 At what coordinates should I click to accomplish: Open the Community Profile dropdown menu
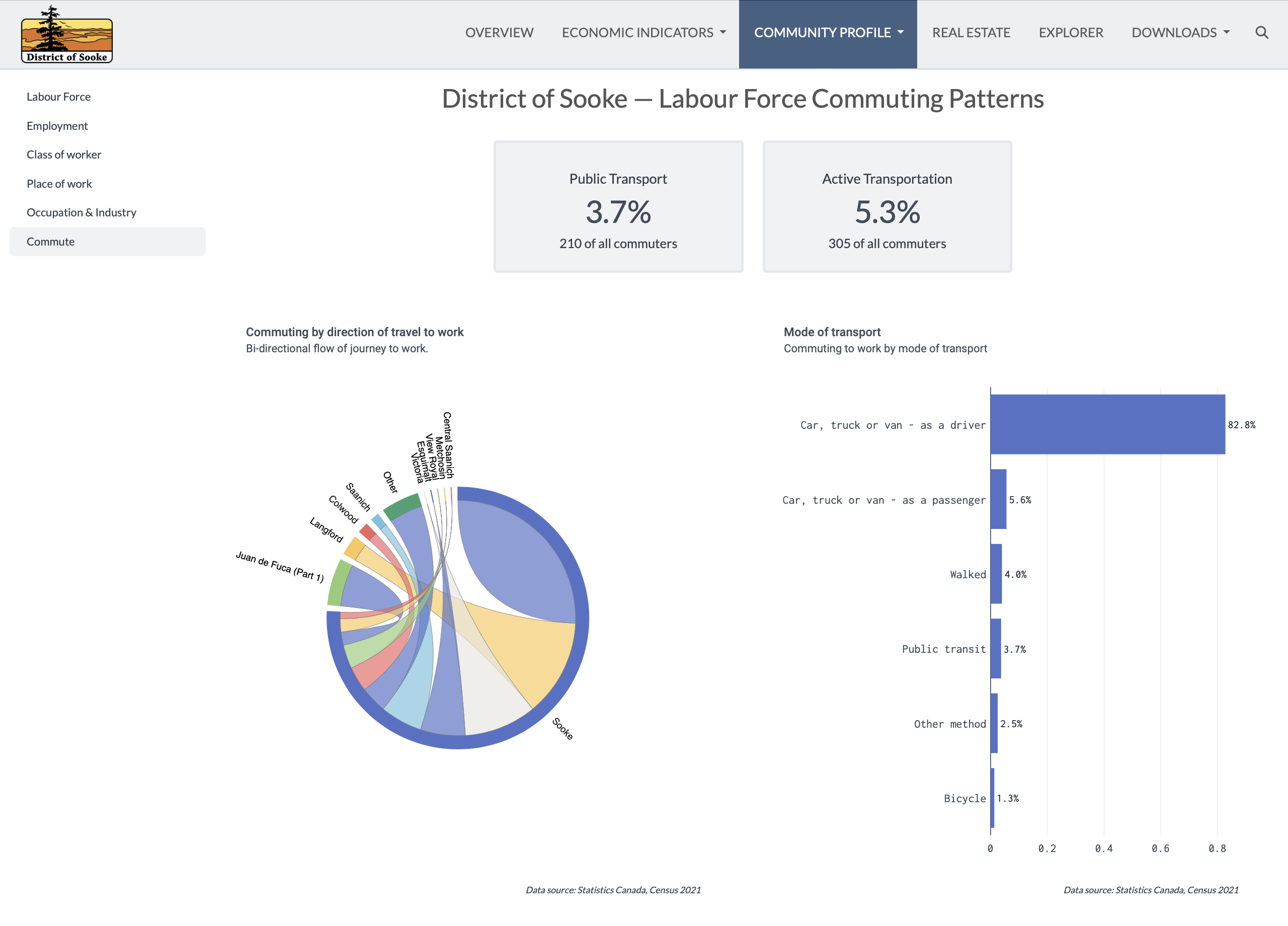click(828, 32)
